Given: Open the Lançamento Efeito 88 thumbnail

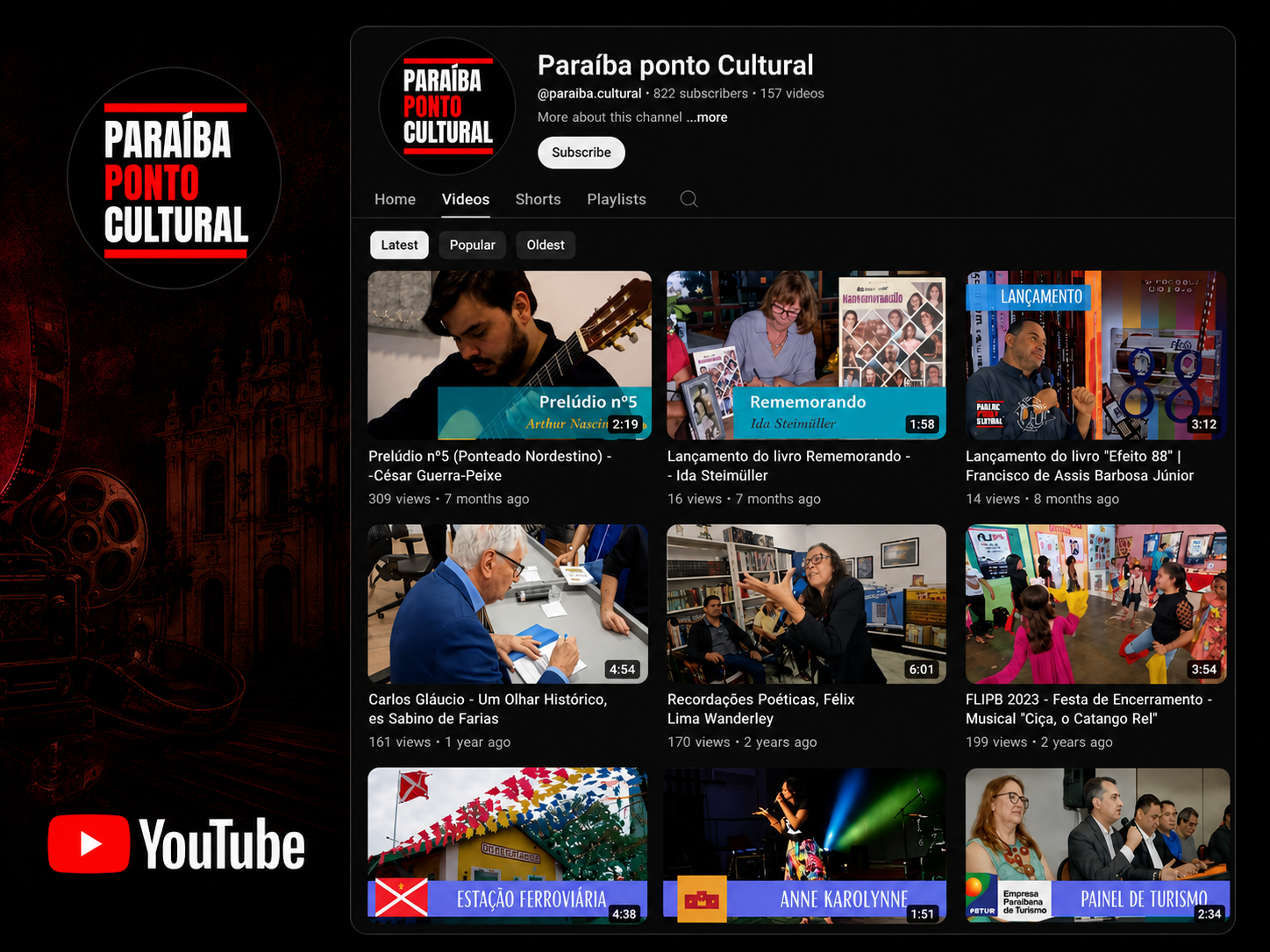Looking at the screenshot, I should coord(1096,355).
